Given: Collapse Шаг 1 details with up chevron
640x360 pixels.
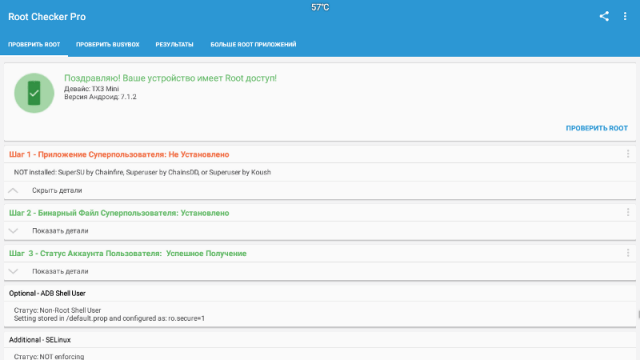Looking at the screenshot, I should point(13,191).
